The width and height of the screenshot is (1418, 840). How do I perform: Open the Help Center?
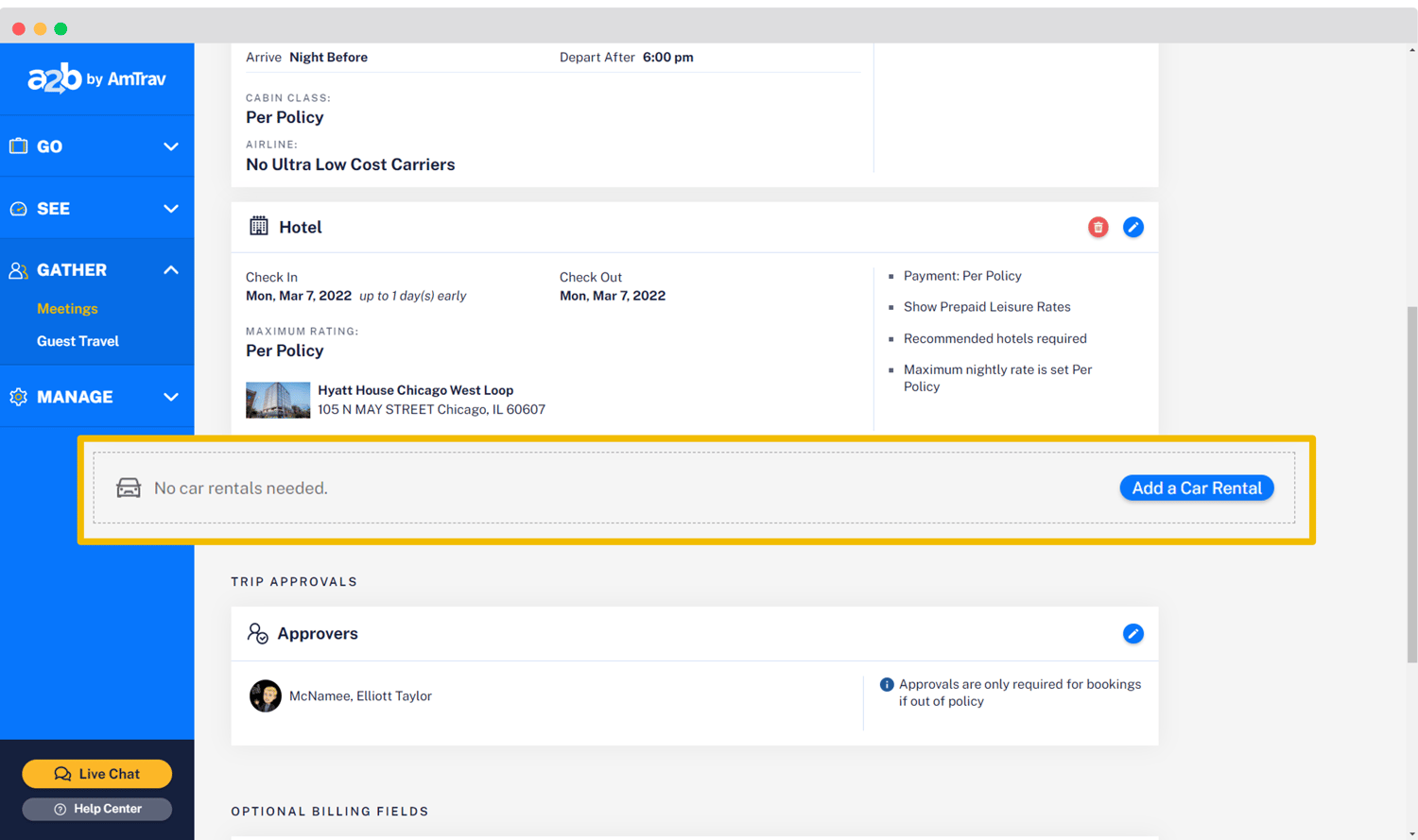(x=96, y=809)
